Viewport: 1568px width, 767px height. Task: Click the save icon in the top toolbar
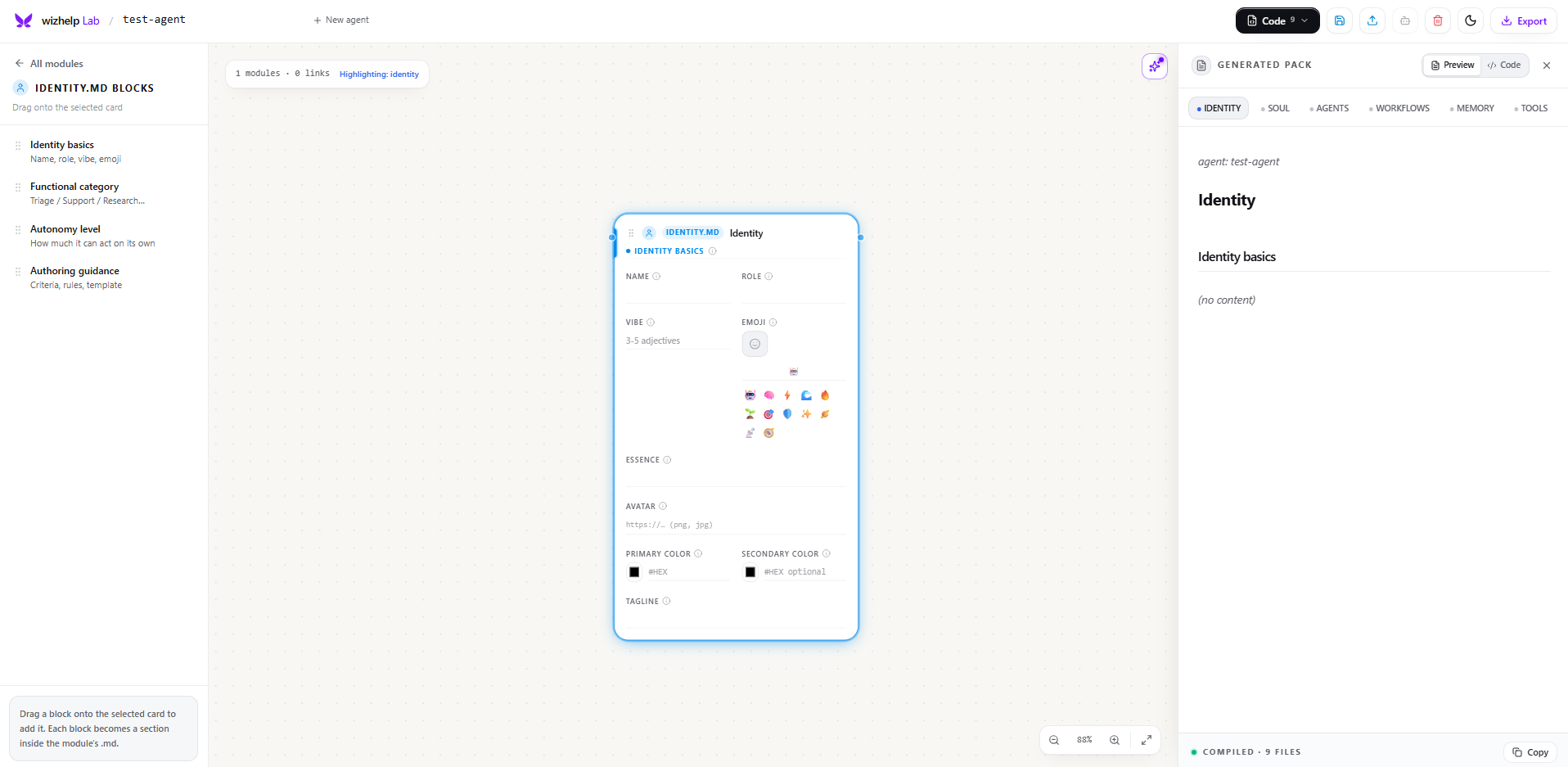point(1340,20)
